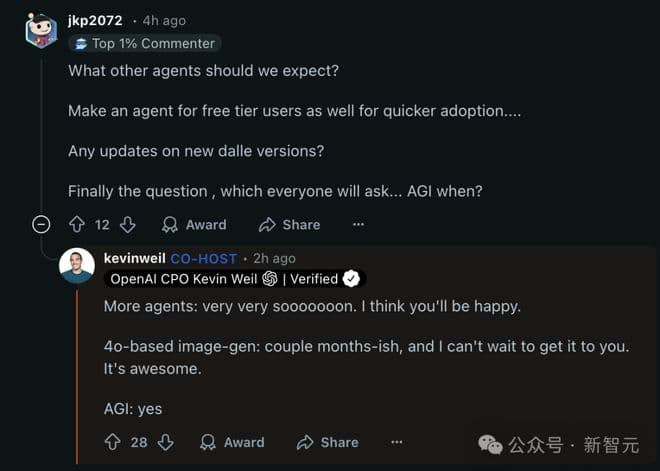Viewport: 660px width, 471px height.
Task: Share jkp2072's comment
Action: 289,225
